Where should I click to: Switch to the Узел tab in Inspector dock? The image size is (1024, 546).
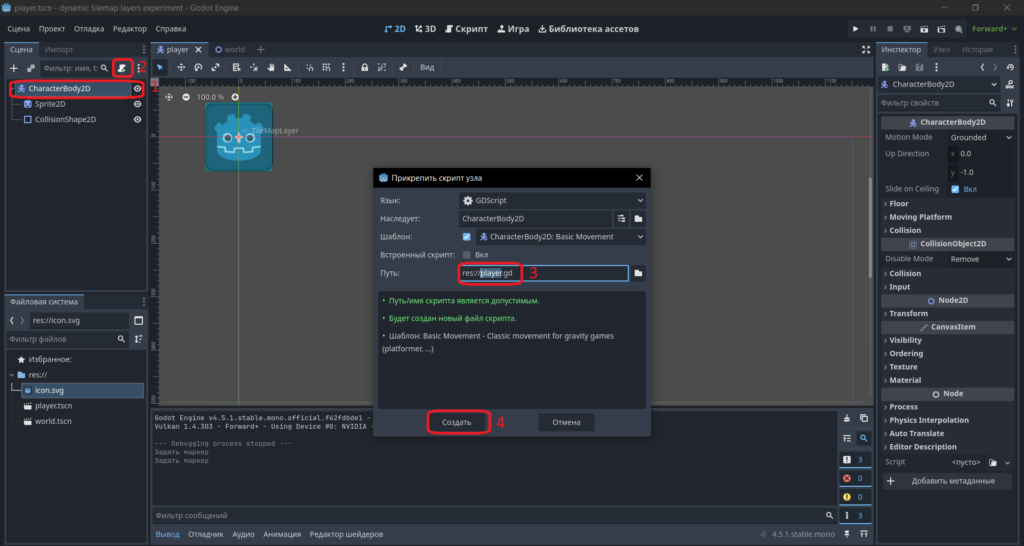pos(941,50)
